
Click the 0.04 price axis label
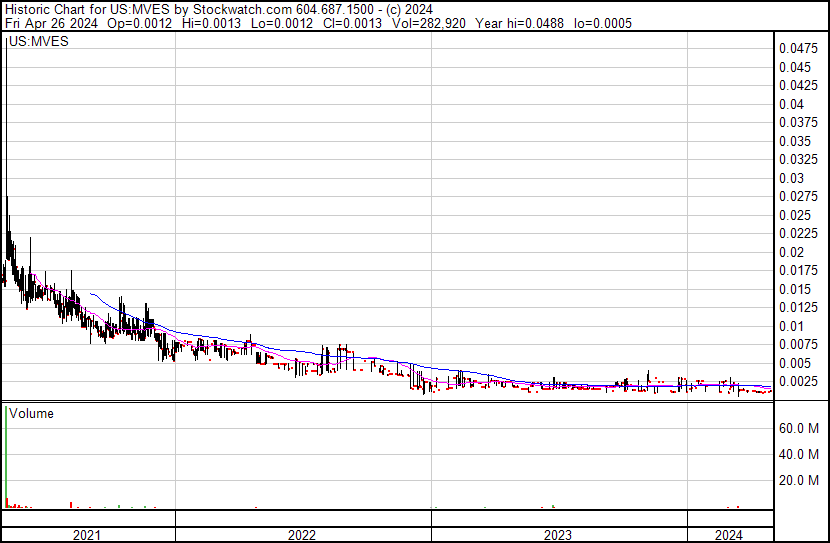(791, 104)
